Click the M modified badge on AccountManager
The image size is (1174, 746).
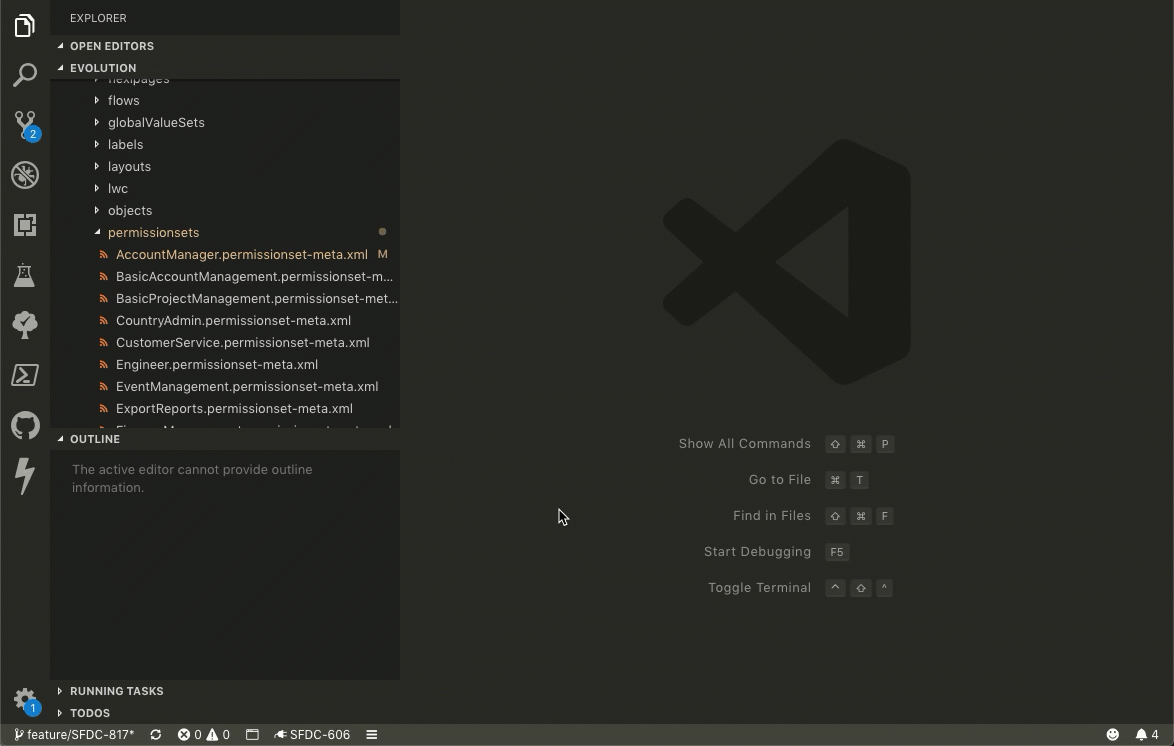(x=383, y=255)
